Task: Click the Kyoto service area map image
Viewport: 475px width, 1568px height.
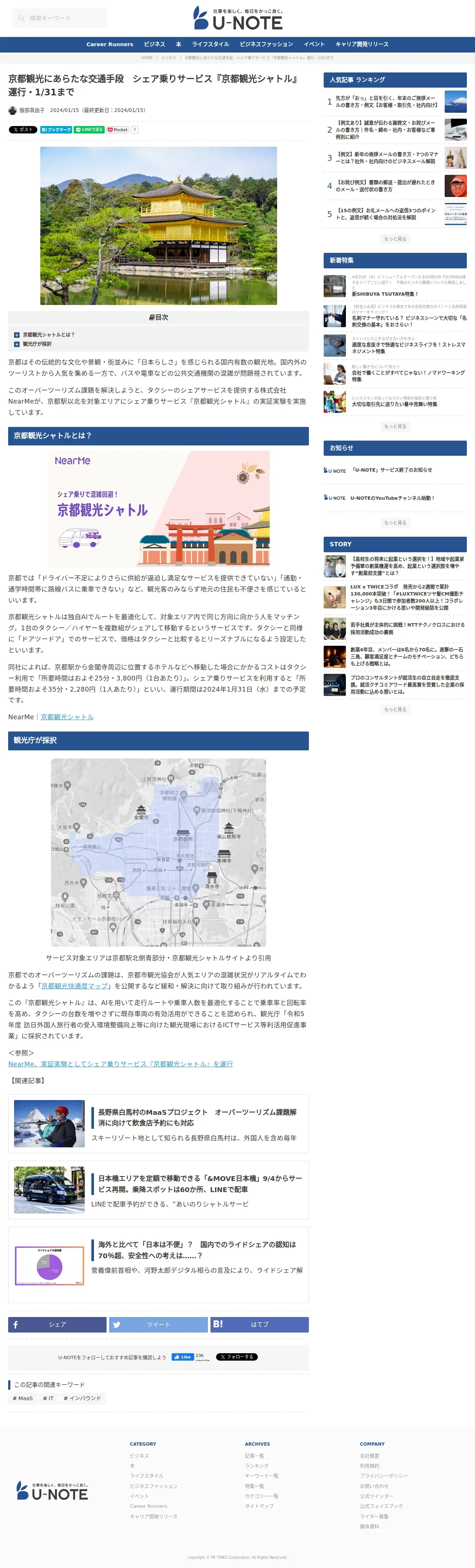Action: 158,853
